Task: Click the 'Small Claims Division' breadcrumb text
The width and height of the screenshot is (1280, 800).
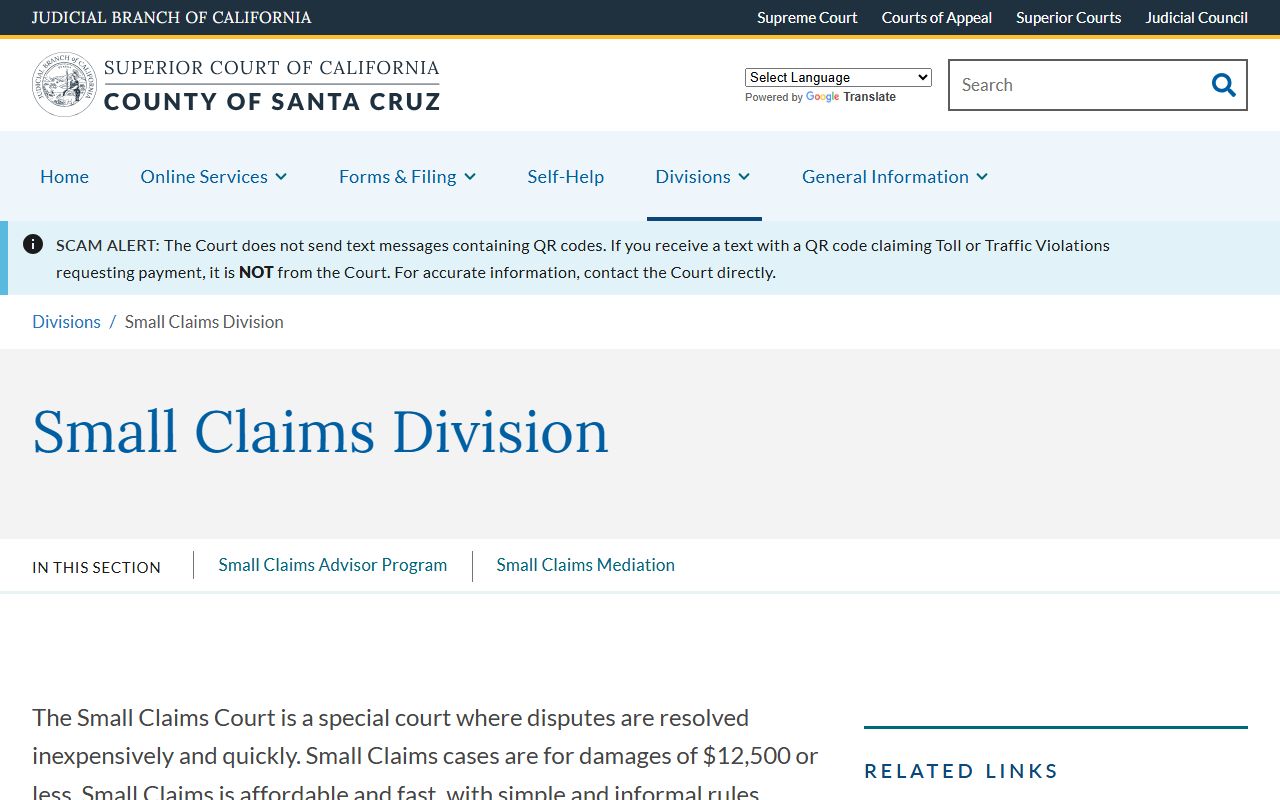Action: (204, 321)
